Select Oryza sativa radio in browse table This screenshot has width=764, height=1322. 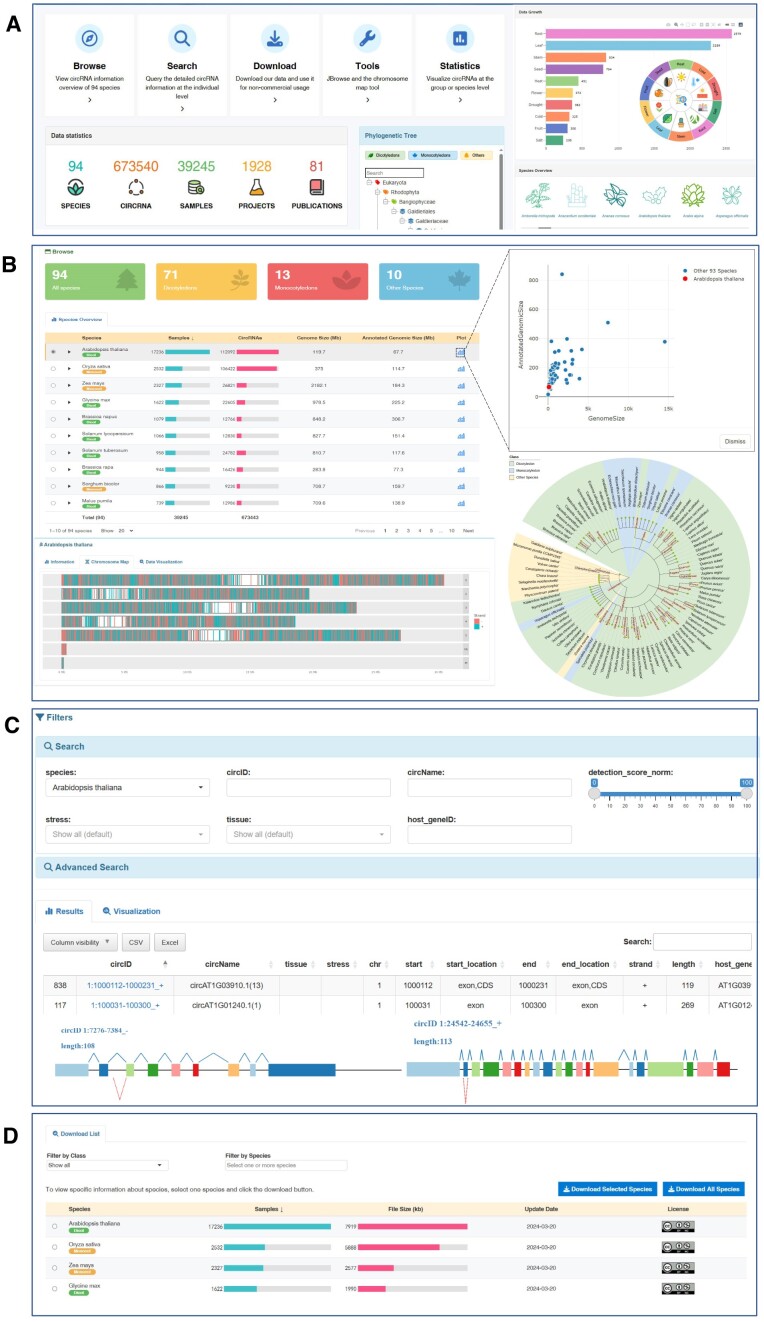pos(52,367)
